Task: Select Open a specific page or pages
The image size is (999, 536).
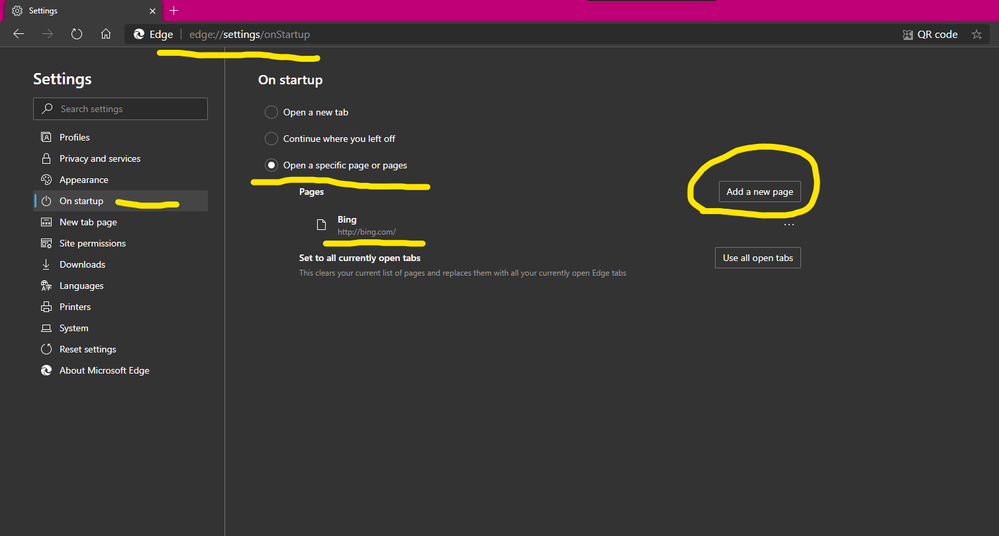Action: (x=271, y=165)
